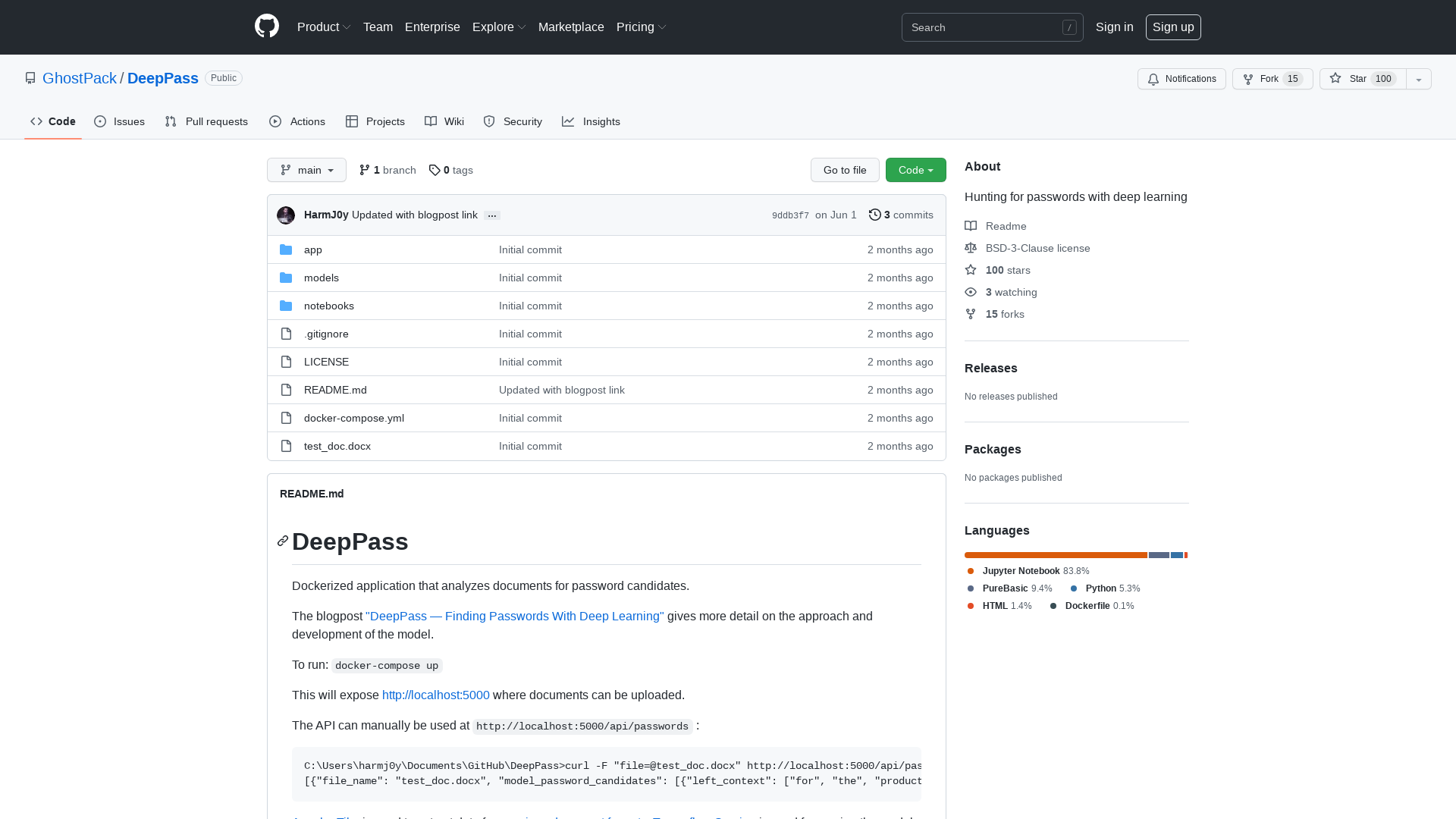Click 'Updated with blogpost link' README commit message
This screenshot has width=1456, height=819.
pyautogui.click(x=562, y=390)
